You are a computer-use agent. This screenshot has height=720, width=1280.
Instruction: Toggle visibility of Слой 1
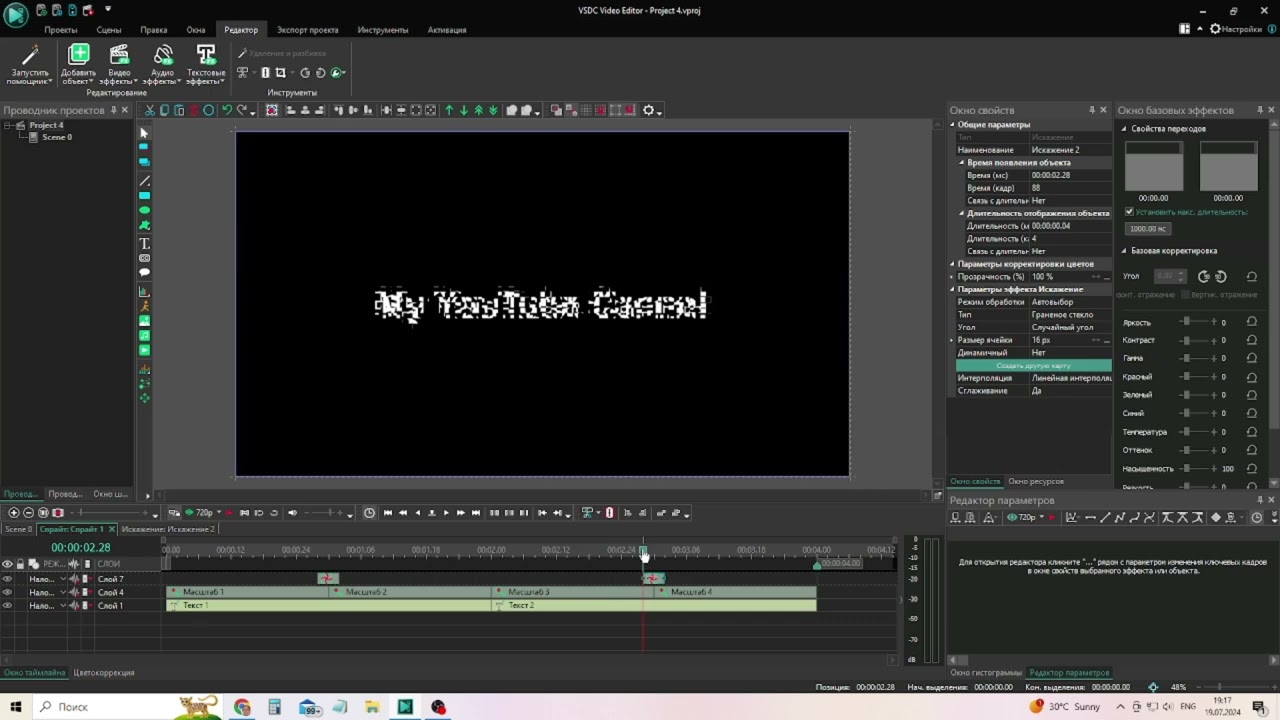tap(8, 605)
